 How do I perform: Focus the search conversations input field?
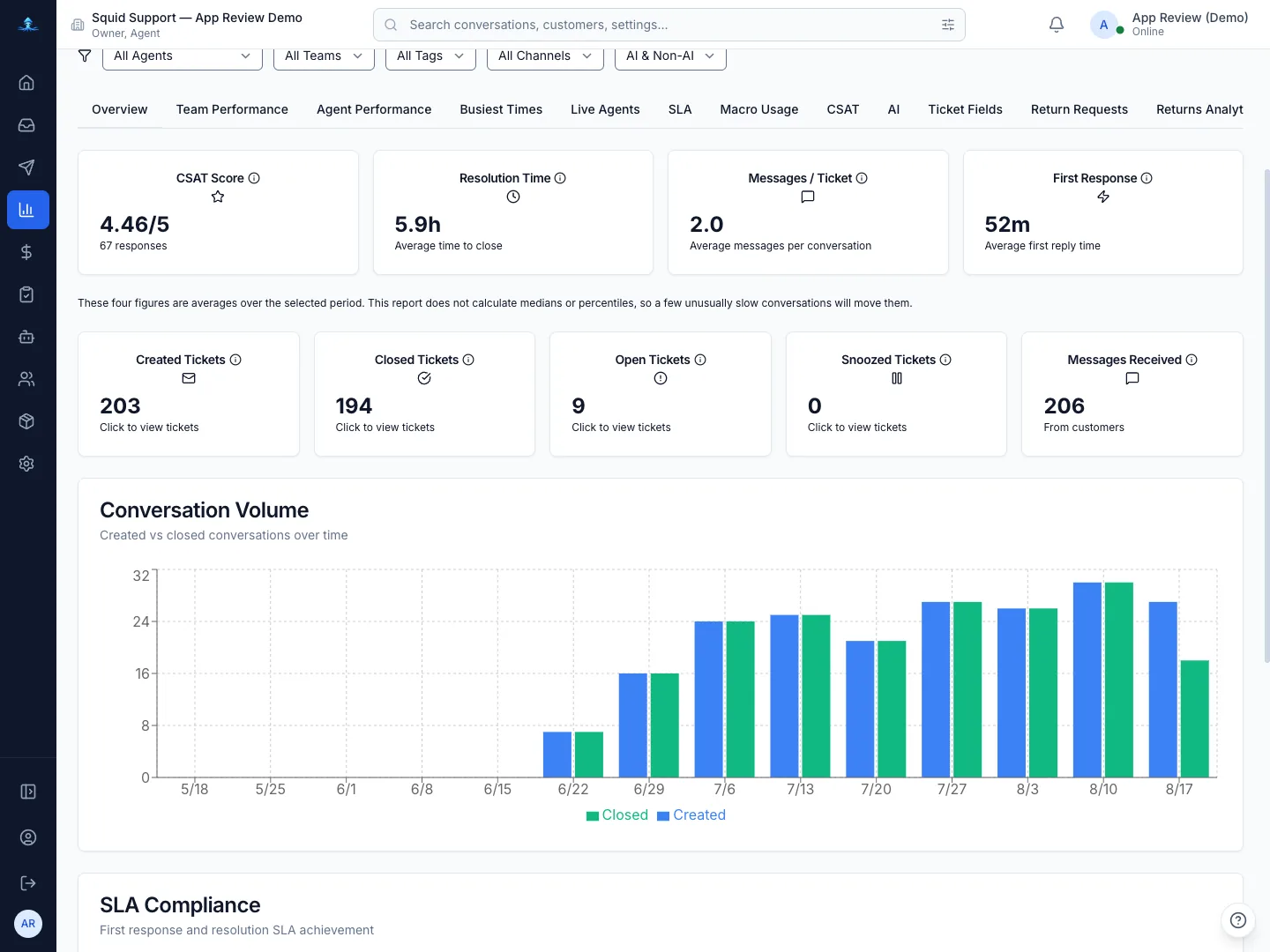coord(669,25)
